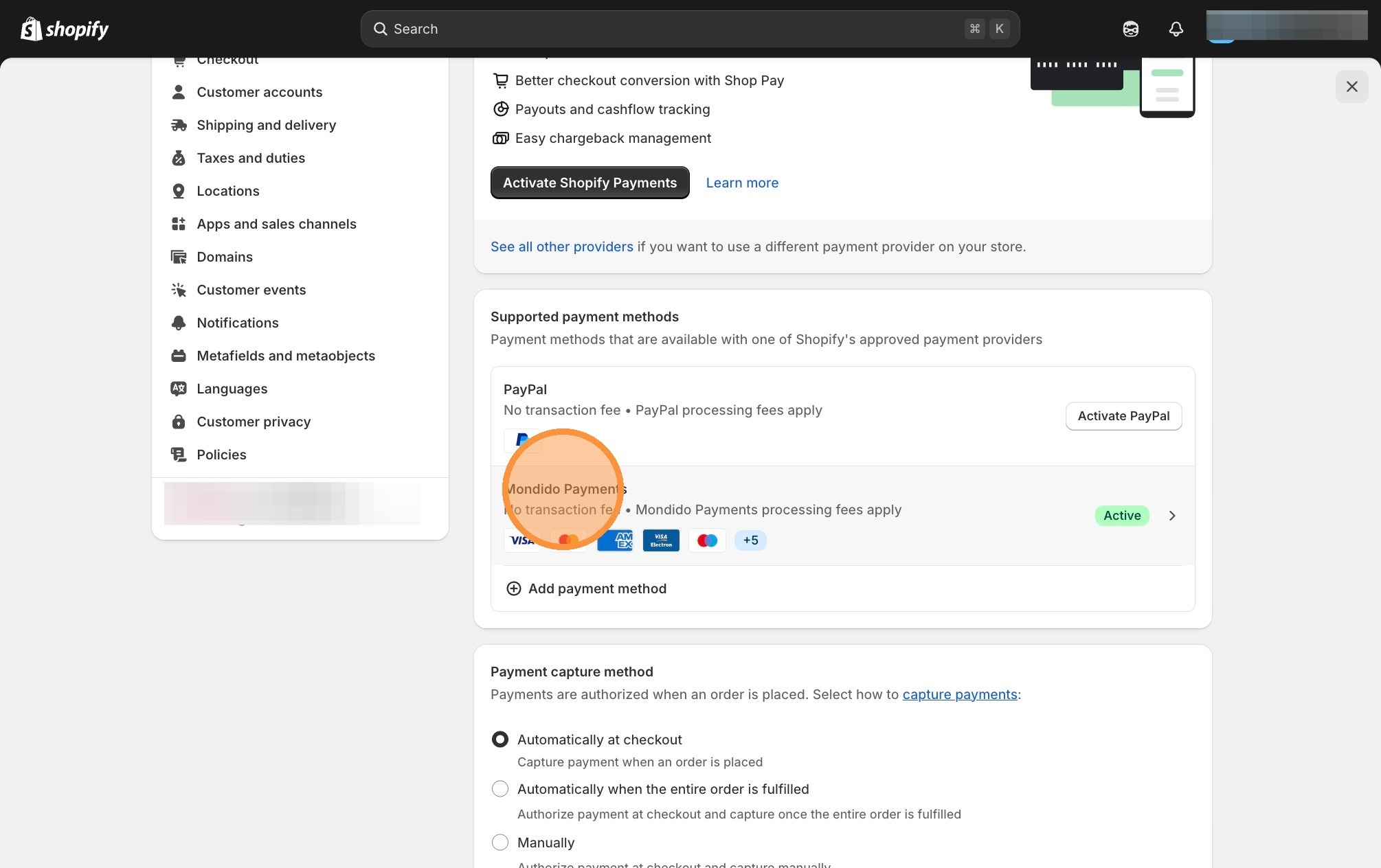The width and height of the screenshot is (1381, 868).
Task: Click the Customer privacy lock icon
Action: 179,422
